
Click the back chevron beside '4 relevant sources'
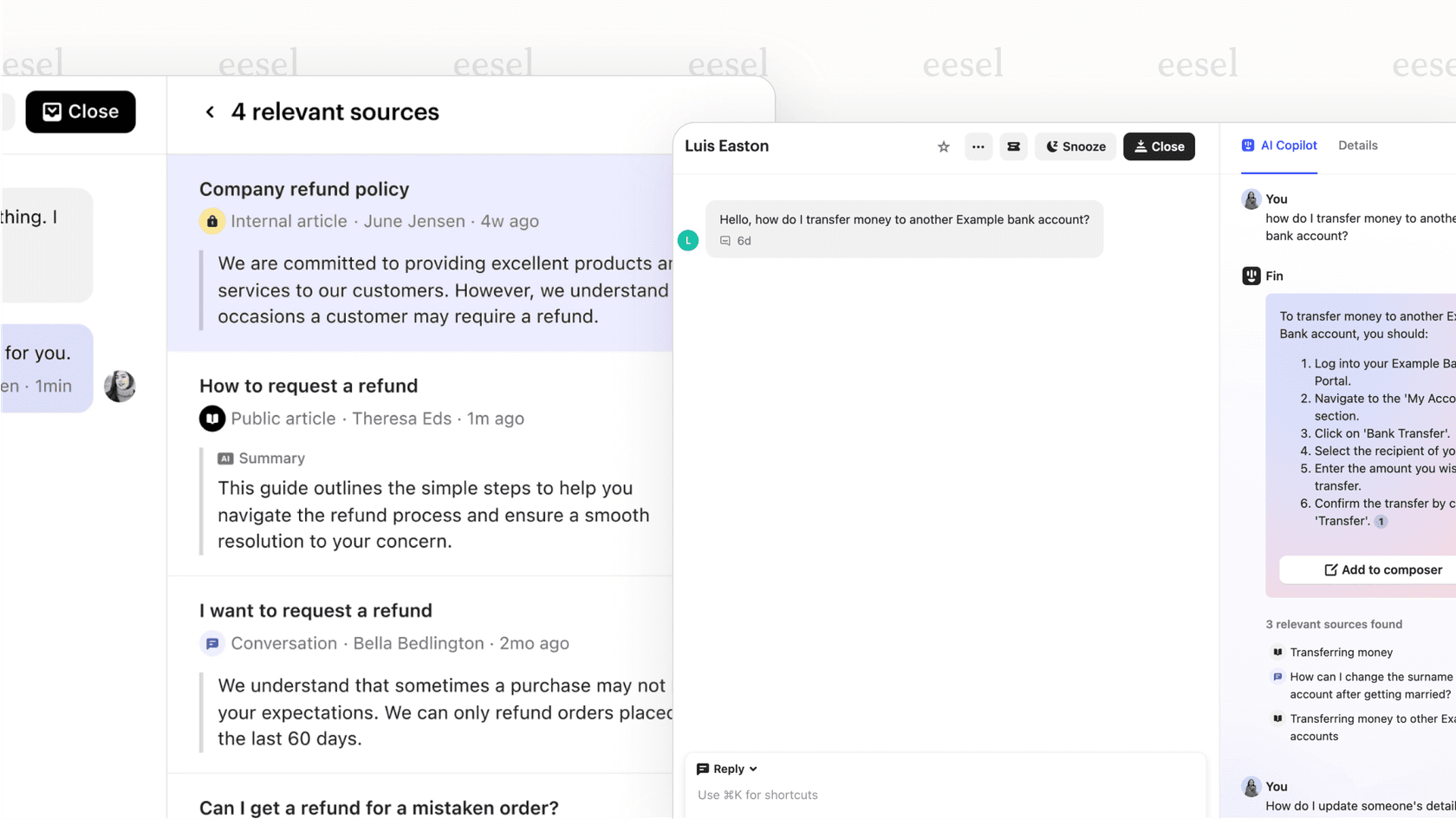click(x=209, y=112)
